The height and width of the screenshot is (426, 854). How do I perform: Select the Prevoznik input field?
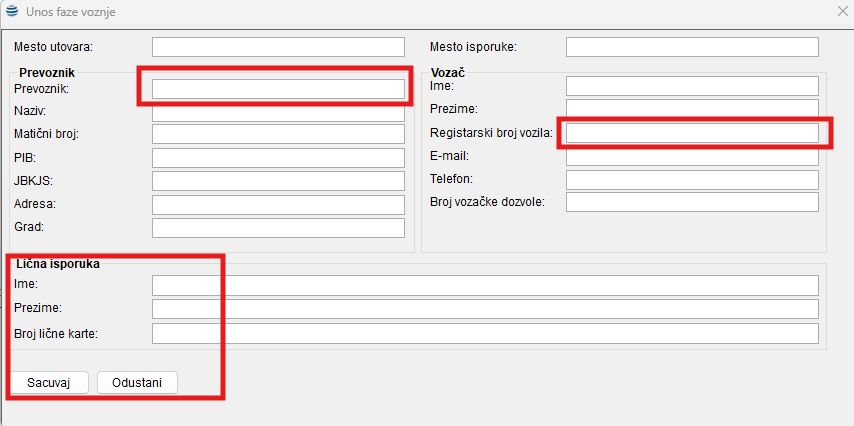278,89
